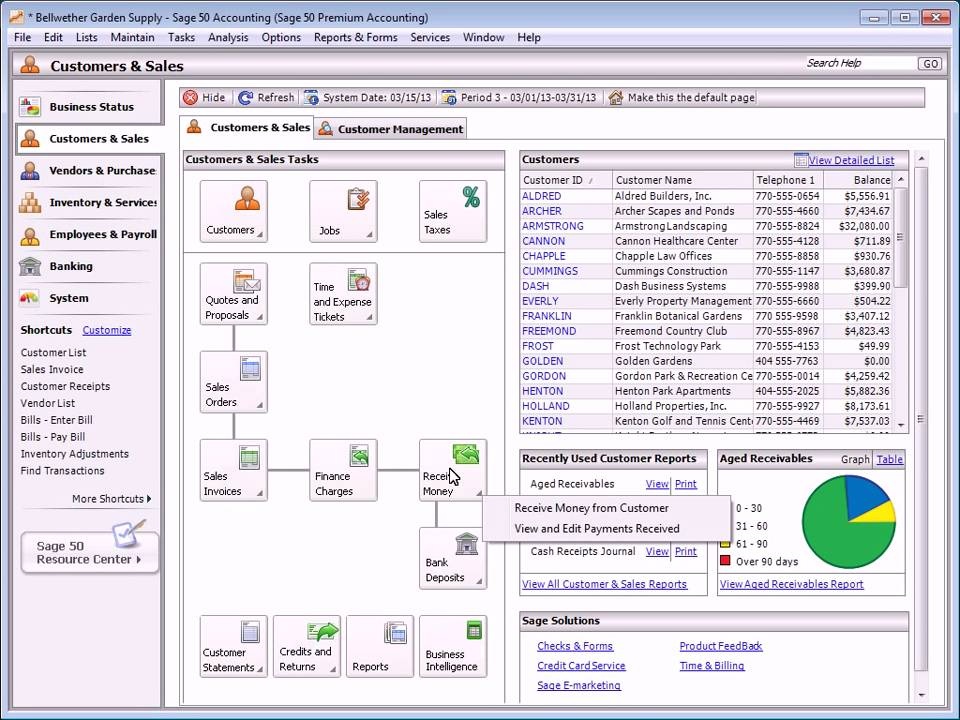Click GO next to Search Help
This screenshot has height=720, width=960.
coord(929,64)
